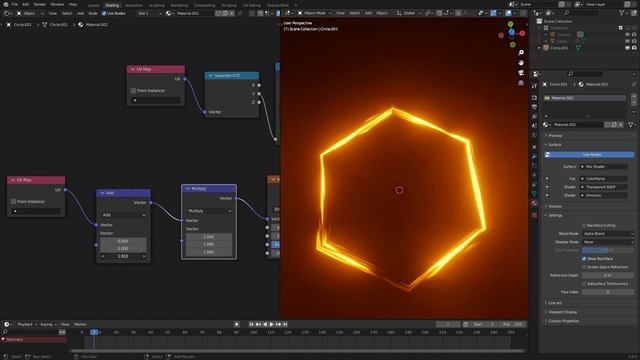Unlink Material.002 with the X icon in header
640x360 pixels.
231,13
